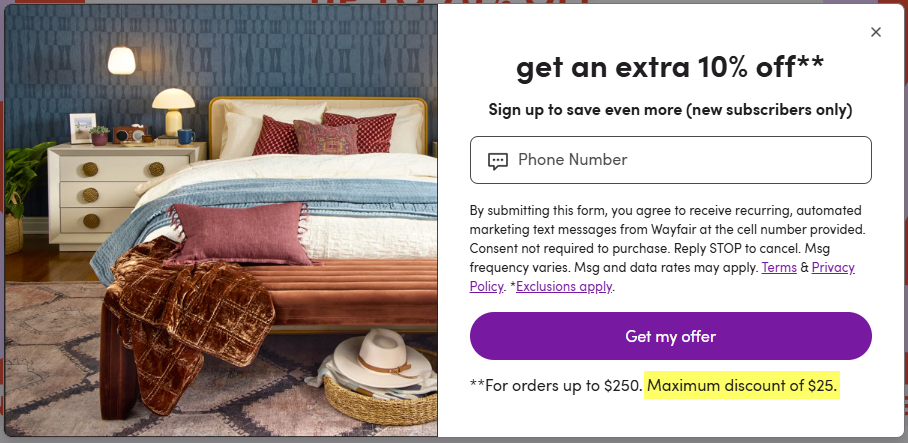Click the Get my offer button
The height and width of the screenshot is (443, 908).
pyautogui.click(x=671, y=336)
